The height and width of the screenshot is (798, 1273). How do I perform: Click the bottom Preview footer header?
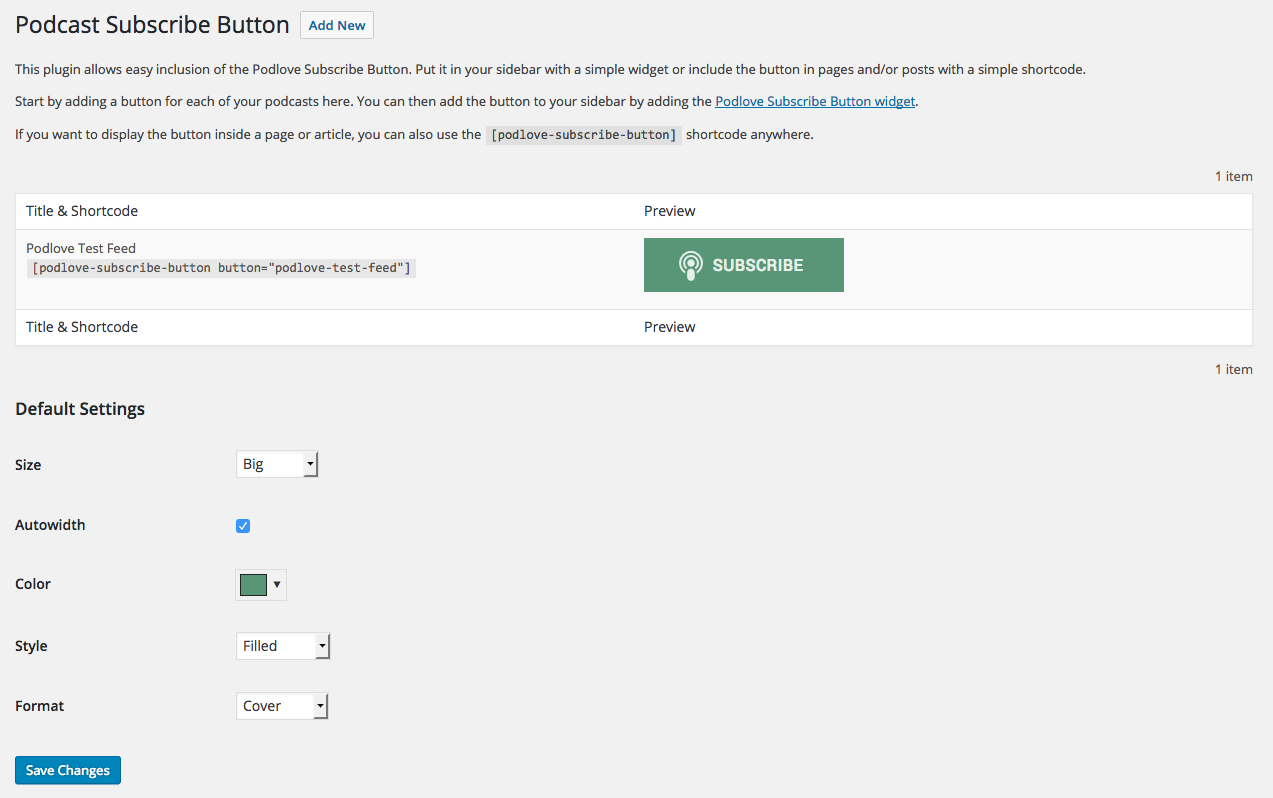670,327
